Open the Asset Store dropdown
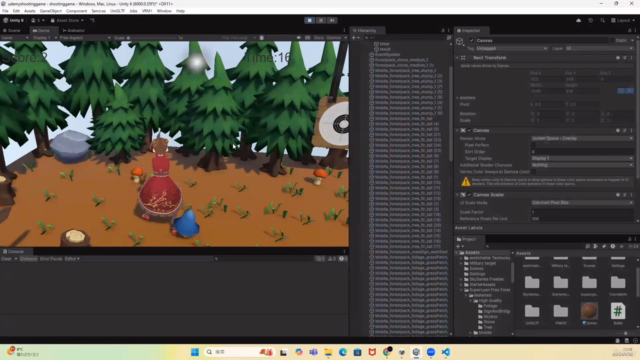Viewport: 640px width, 360px height. tap(67, 20)
